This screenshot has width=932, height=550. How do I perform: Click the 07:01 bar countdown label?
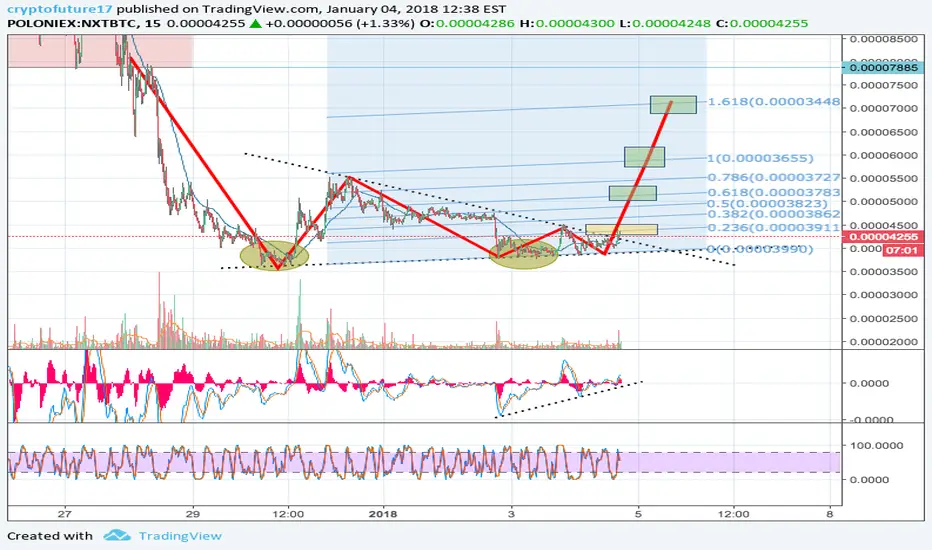click(x=902, y=250)
